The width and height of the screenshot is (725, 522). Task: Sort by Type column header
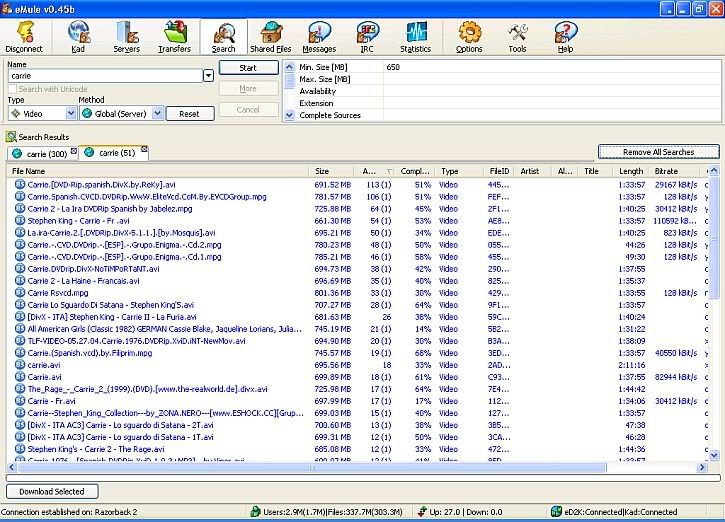pyautogui.click(x=460, y=171)
